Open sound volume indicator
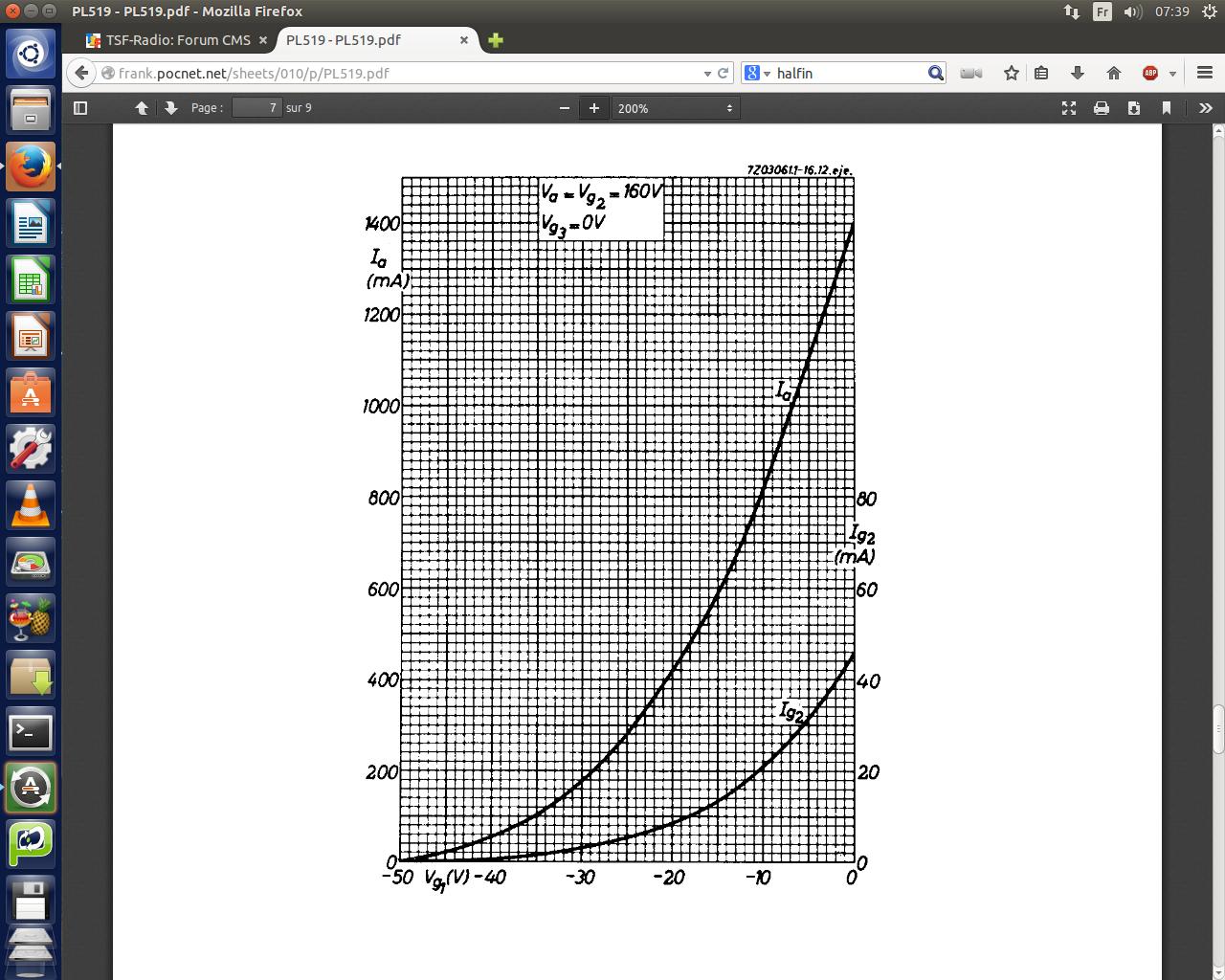The width and height of the screenshot is (1225, 980). point(1132,11)
